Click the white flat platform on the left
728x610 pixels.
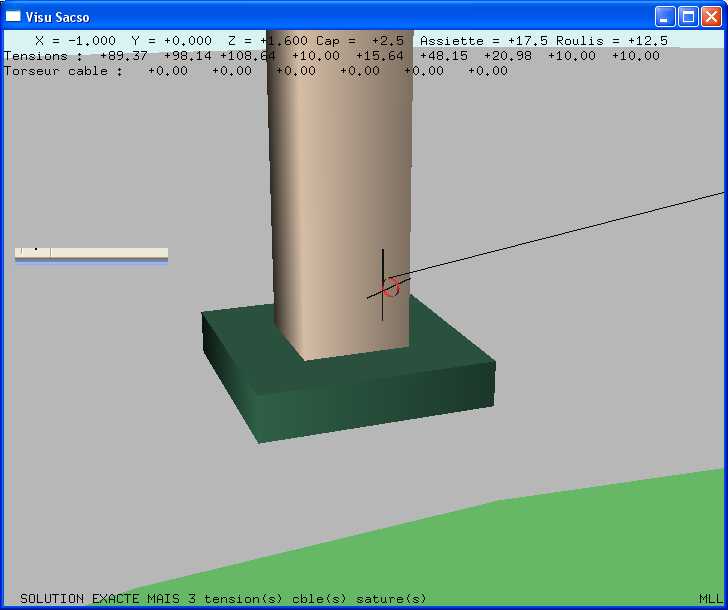click(91, 254)
